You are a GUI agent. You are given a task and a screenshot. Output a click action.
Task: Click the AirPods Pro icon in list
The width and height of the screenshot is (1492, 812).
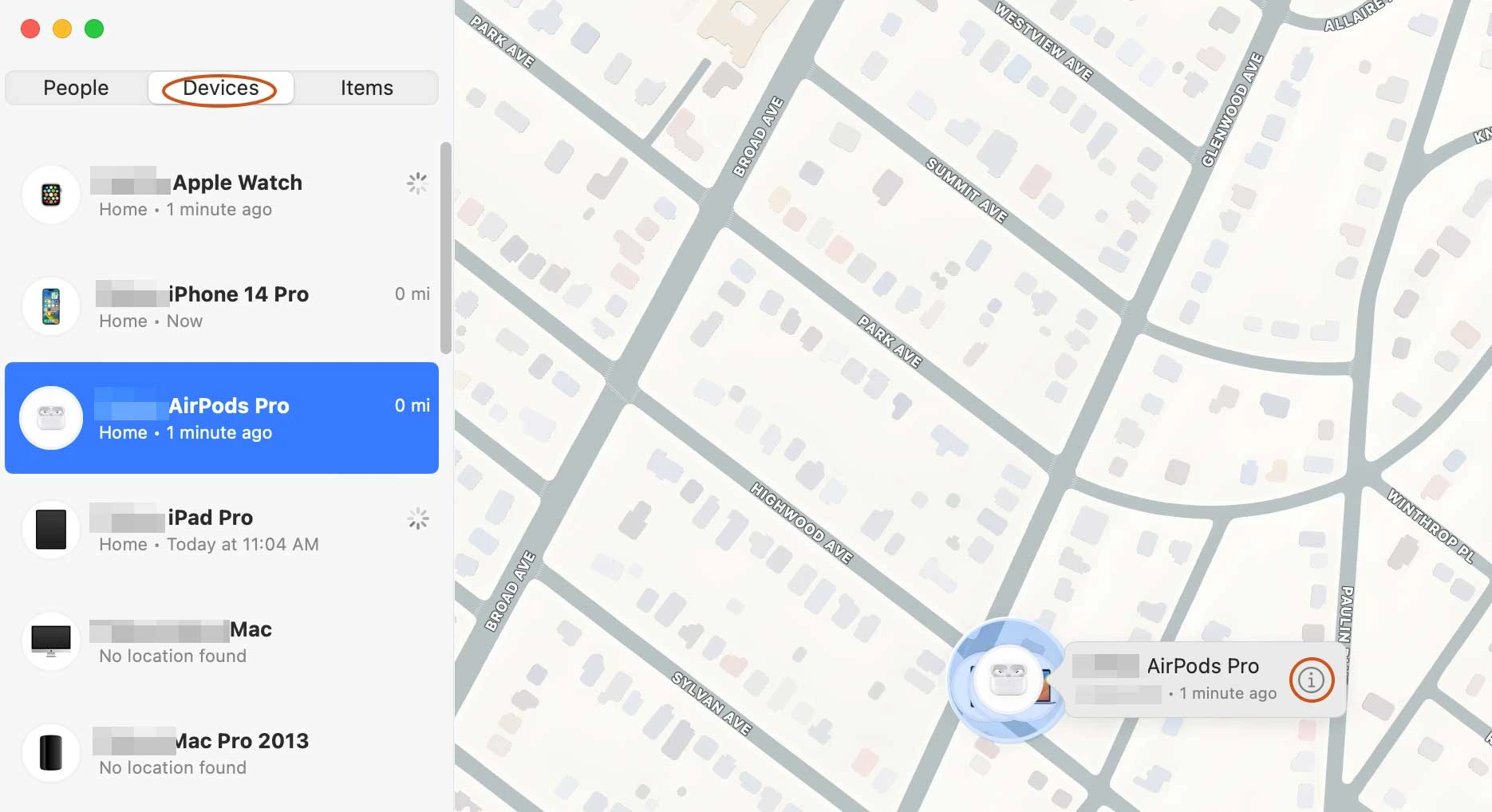pyautogui.click(x=51, y=418)
